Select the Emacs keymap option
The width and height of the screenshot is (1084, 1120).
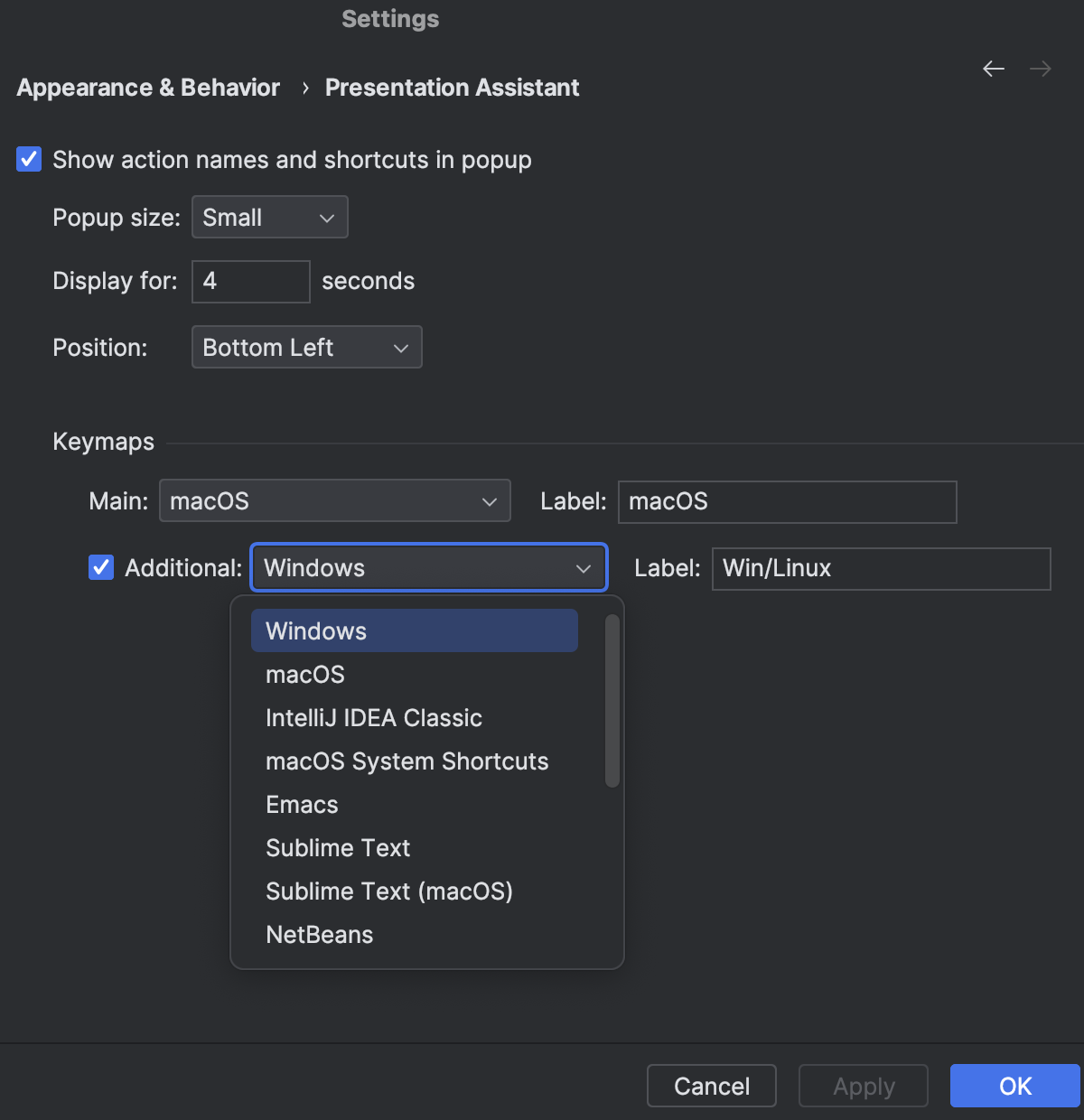click(302, 804)
